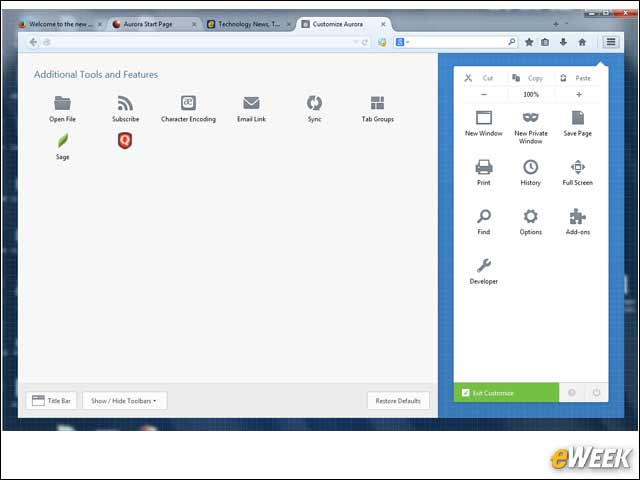The width and height of the screenshot is (640, 480).
Task: Click the Open File folder icon
Action: click(62, 103)
